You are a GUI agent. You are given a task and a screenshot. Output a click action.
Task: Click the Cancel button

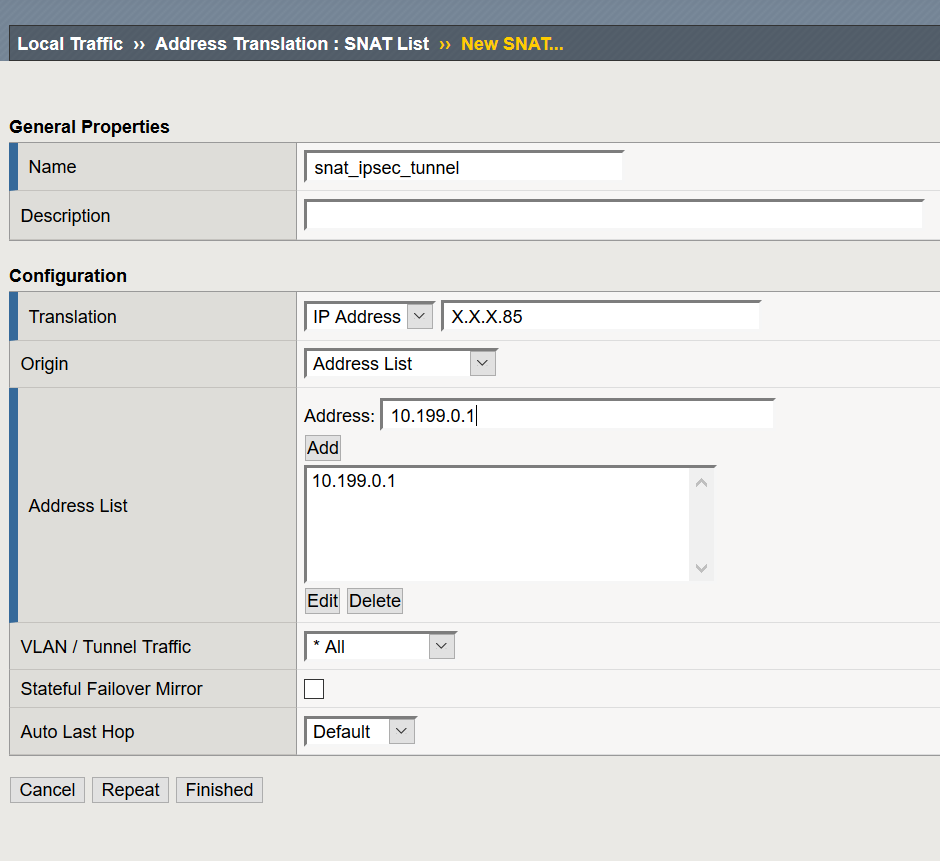pos(47,789)
